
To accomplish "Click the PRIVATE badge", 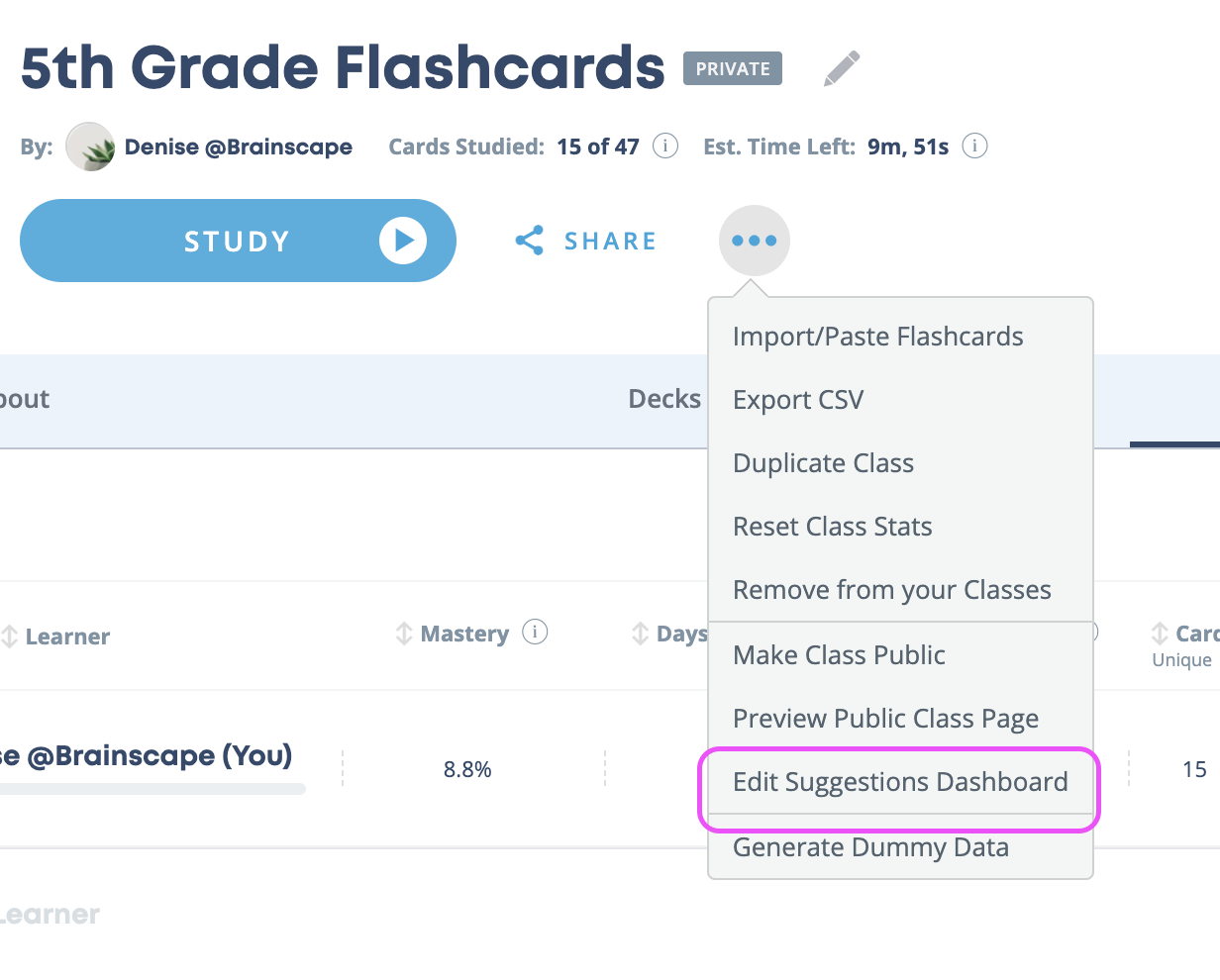I will (733, 68).
